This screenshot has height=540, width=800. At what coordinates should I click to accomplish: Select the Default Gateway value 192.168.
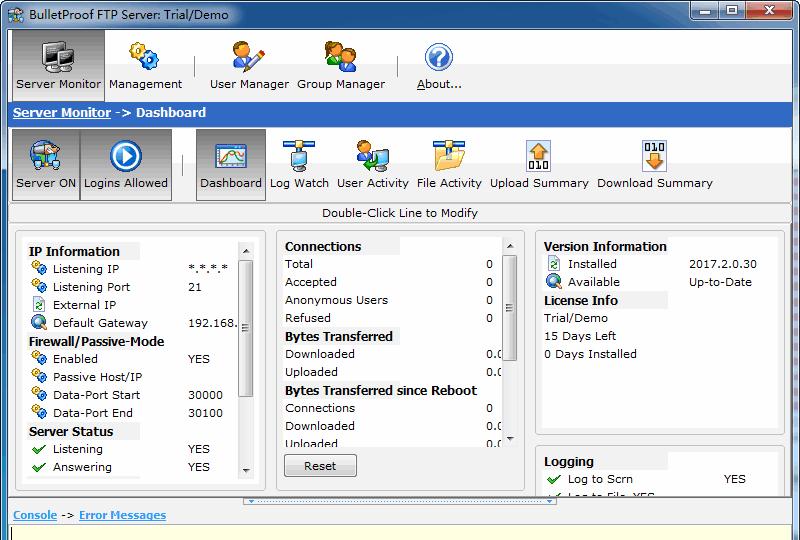(x=212, y=323)
